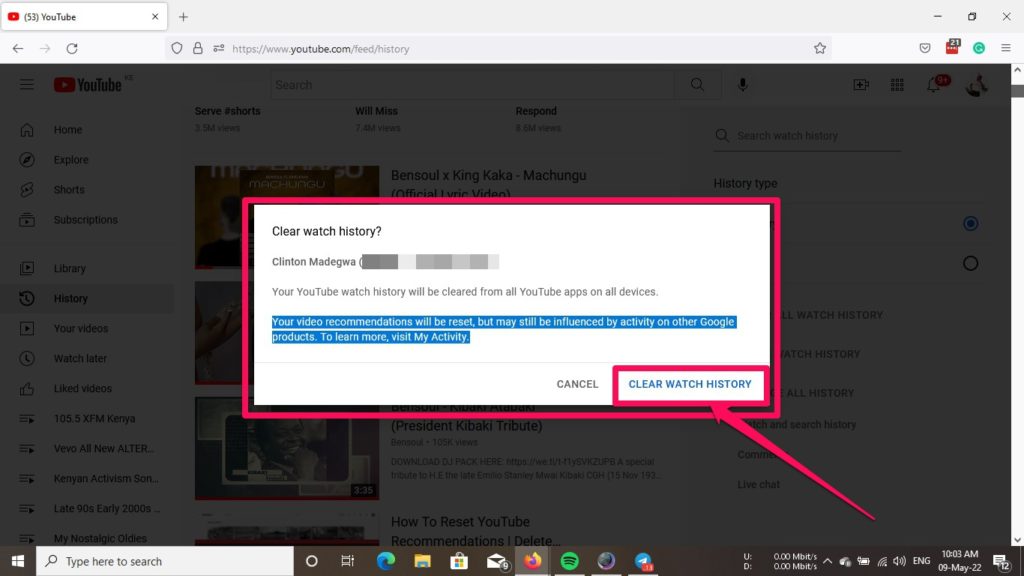Open the Mail app from the taskbar

coord(497,561)
